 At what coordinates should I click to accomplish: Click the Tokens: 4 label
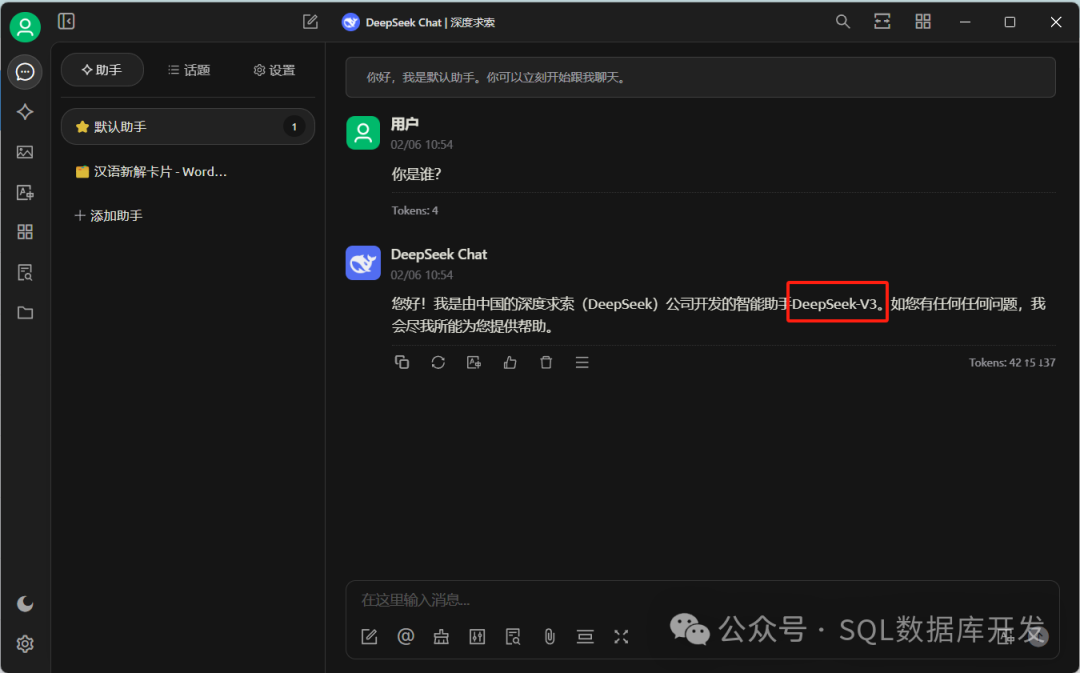click(x=415, y=211)
